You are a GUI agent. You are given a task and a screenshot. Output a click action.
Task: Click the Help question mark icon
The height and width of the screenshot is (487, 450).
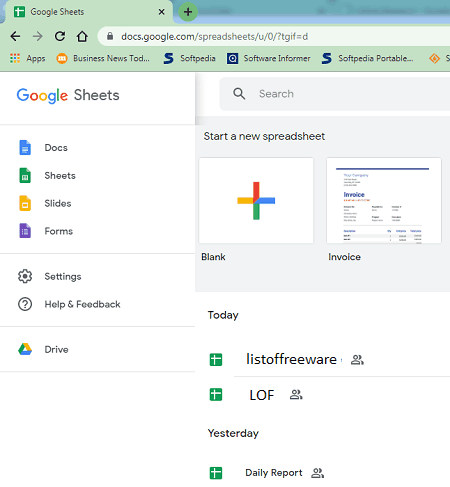(25, 304)
